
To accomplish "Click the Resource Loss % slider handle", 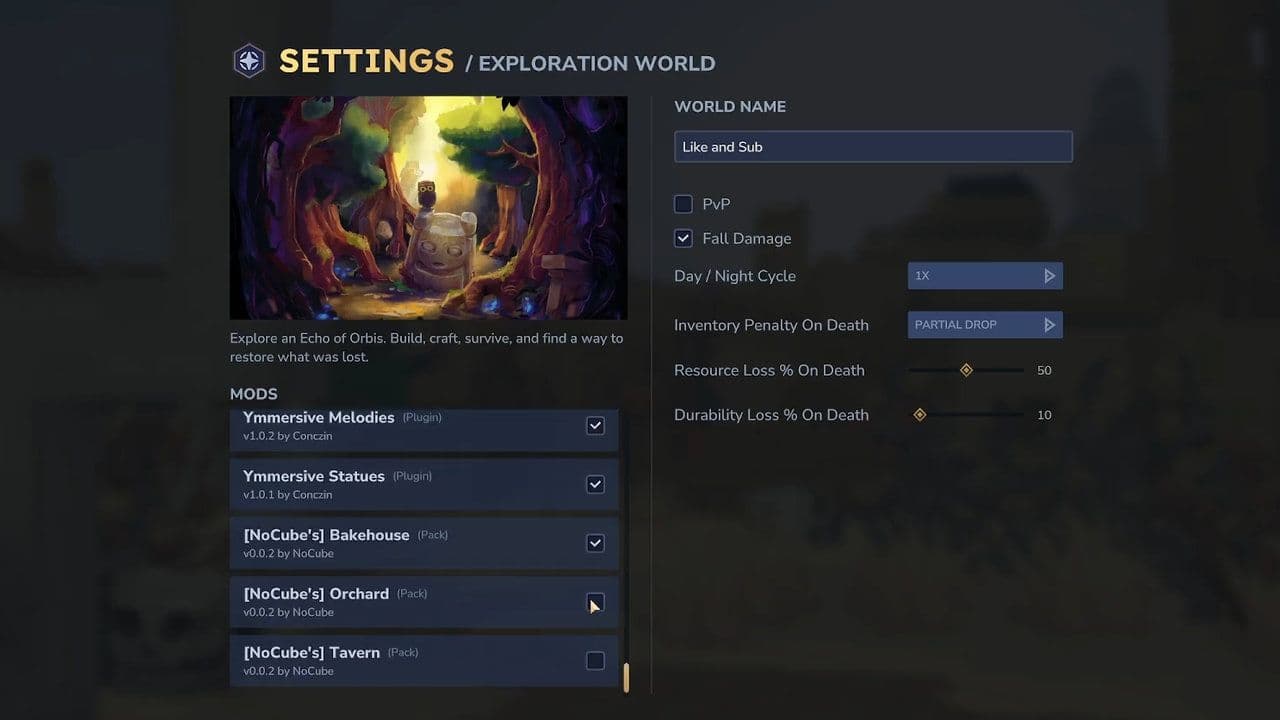I will point(966,370).
